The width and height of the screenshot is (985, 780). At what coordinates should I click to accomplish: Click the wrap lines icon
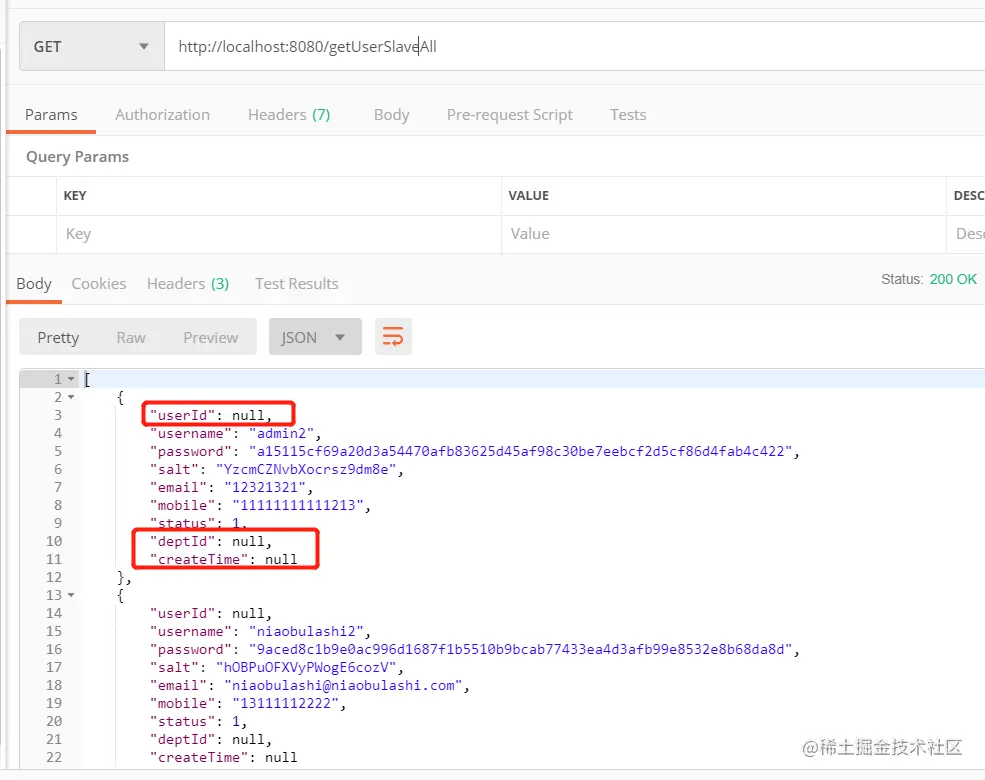tap(393, 337)
